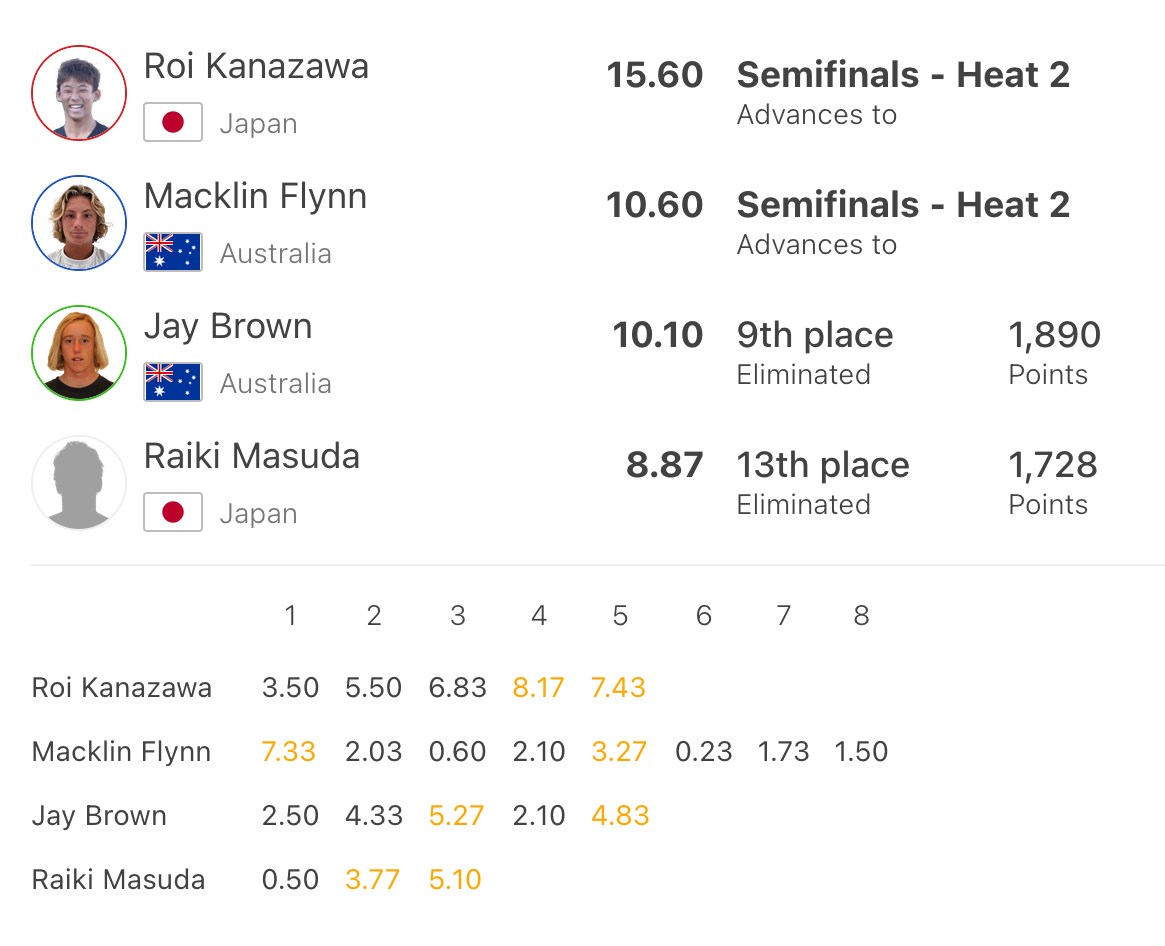Click Roi Kanazawa's 15.60 heat total
The image size is (1165, 946).
655,75
